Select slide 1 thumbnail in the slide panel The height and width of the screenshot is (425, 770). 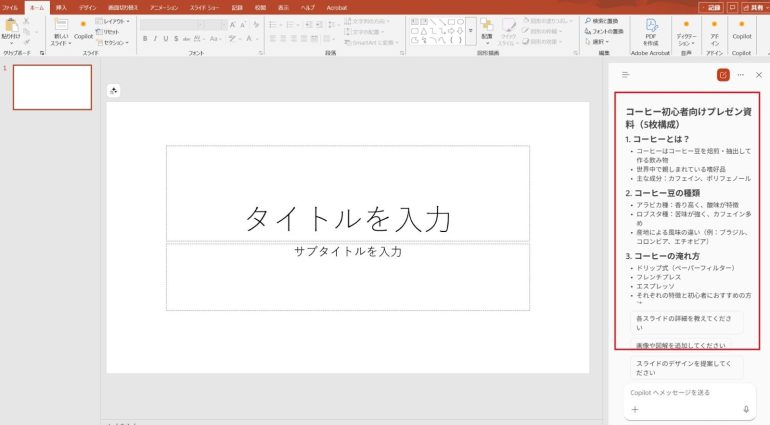[x=52, y=88]
